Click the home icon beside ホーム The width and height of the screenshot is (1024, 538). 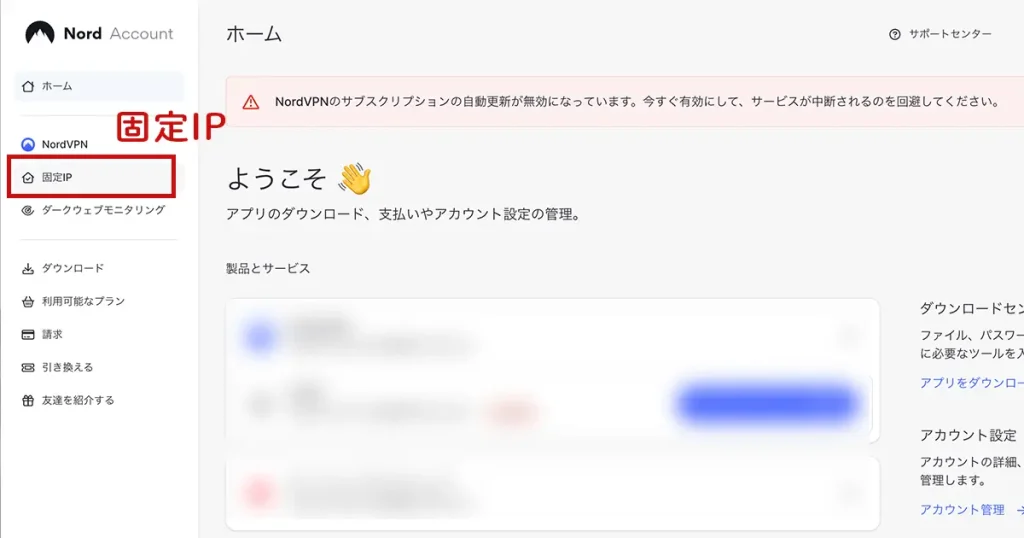click(28, 86)
